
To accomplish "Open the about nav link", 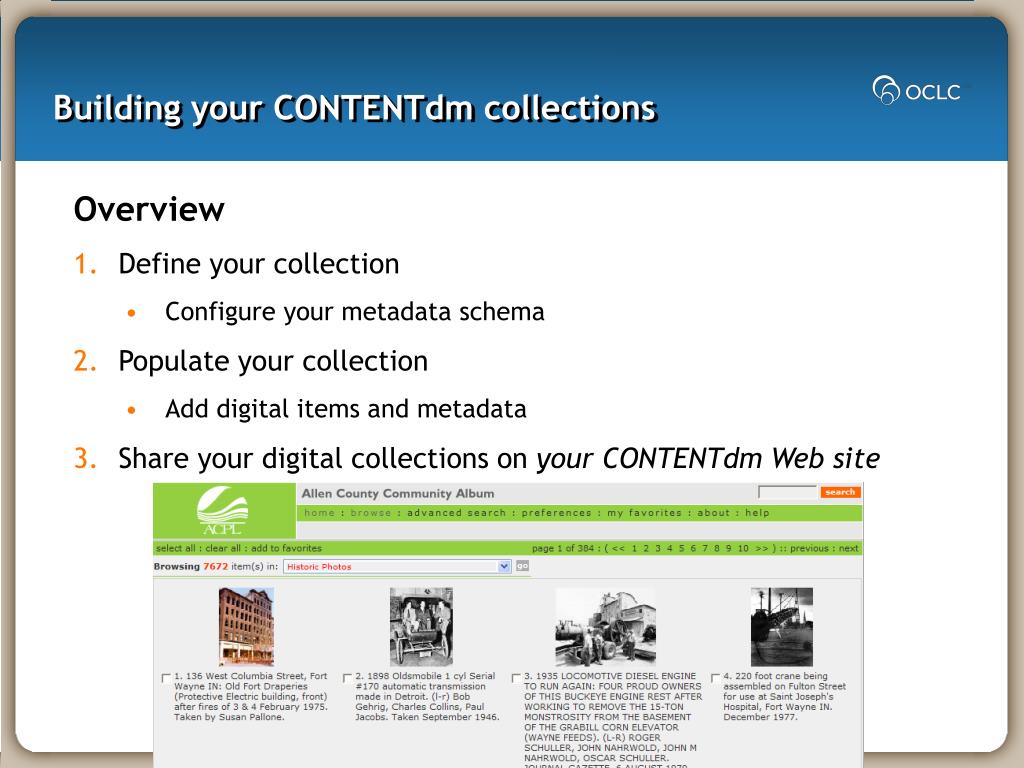I will tap(713, 513).
